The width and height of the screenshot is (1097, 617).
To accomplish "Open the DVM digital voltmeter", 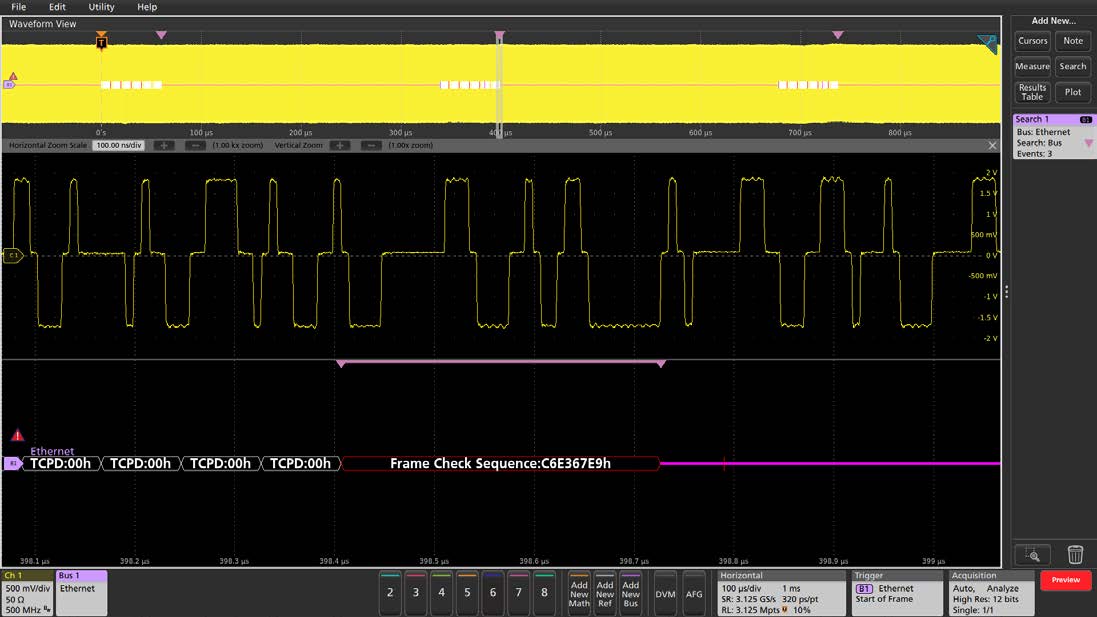I will (x=664, y=593).
